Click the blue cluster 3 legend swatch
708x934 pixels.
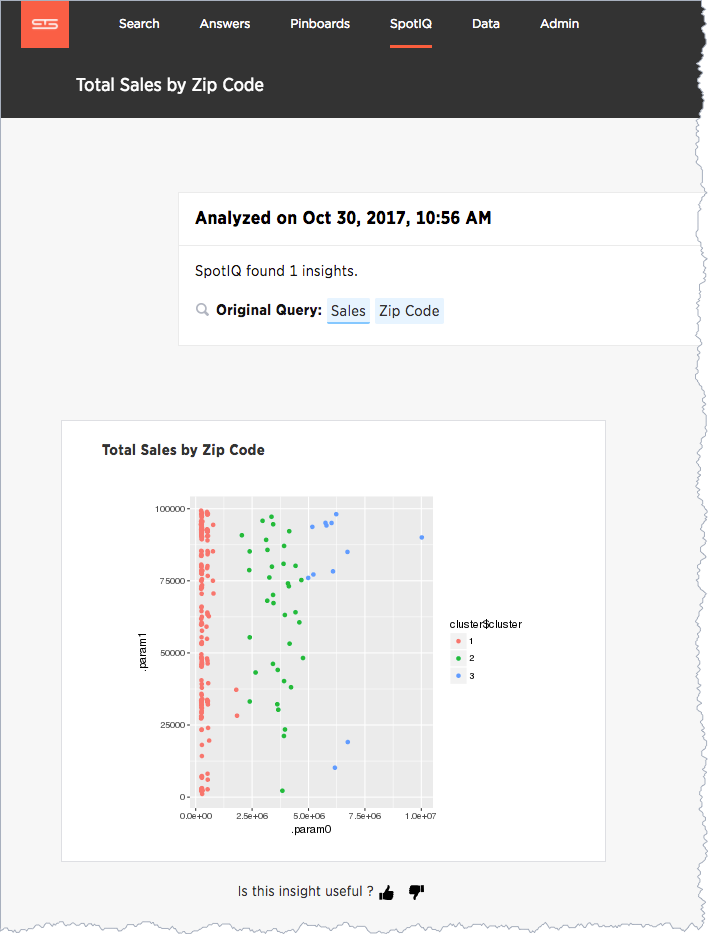point(458,675)
